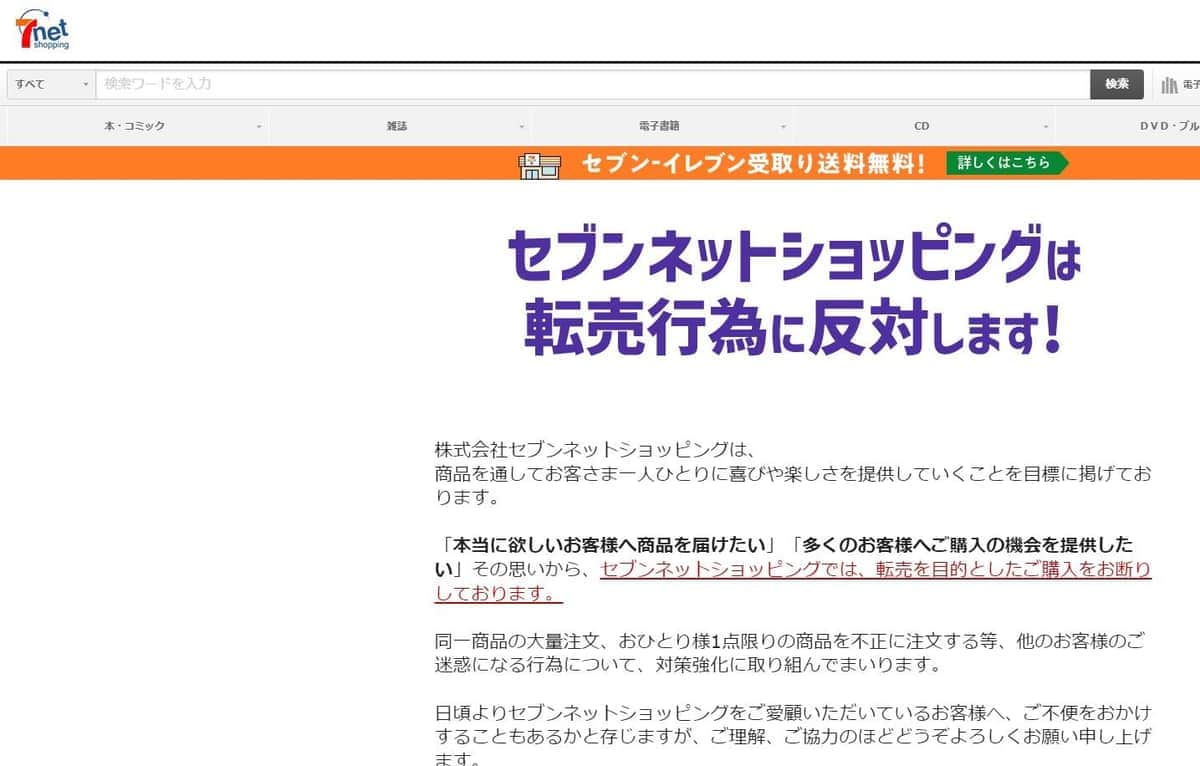Open the 電子書籍 category menu
This screenshot has width=1200, height=766.
pos(660,126)
